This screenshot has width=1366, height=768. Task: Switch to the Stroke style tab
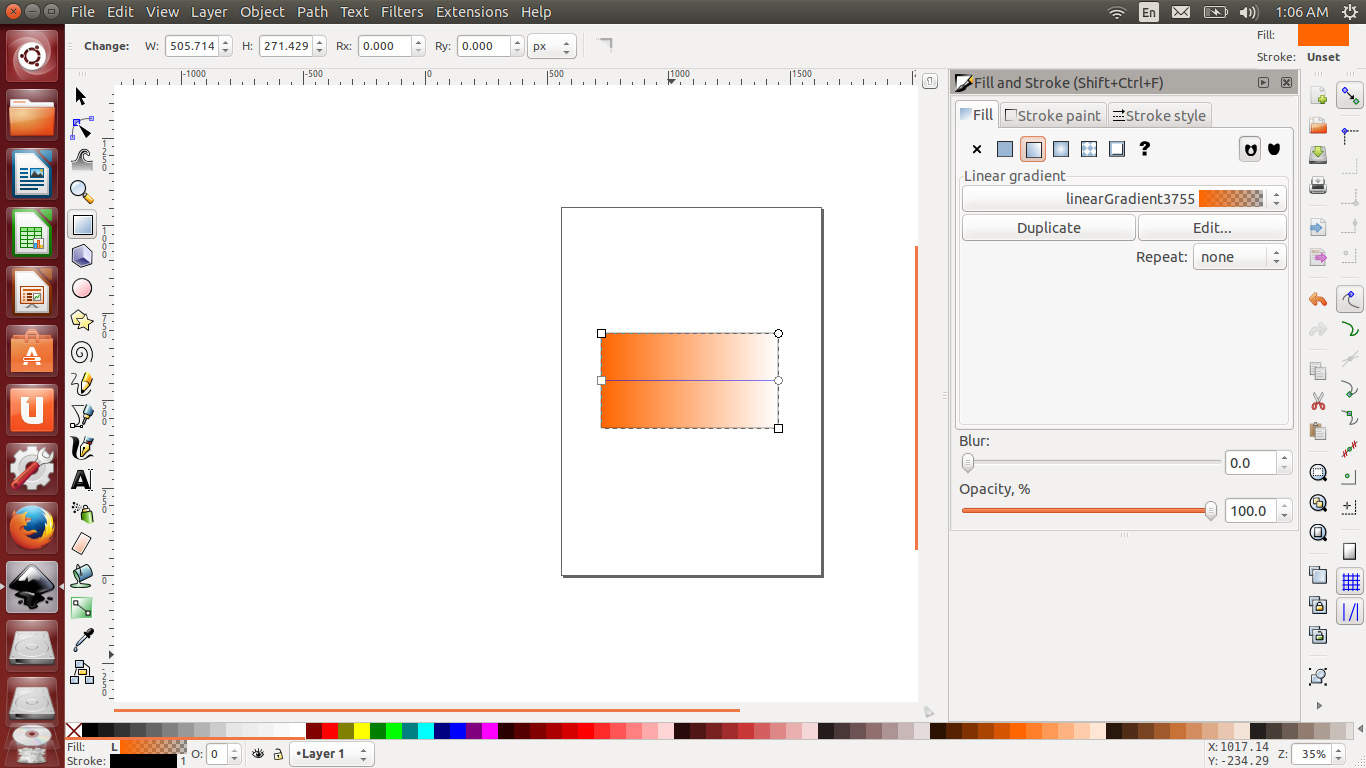[1159, 115]
